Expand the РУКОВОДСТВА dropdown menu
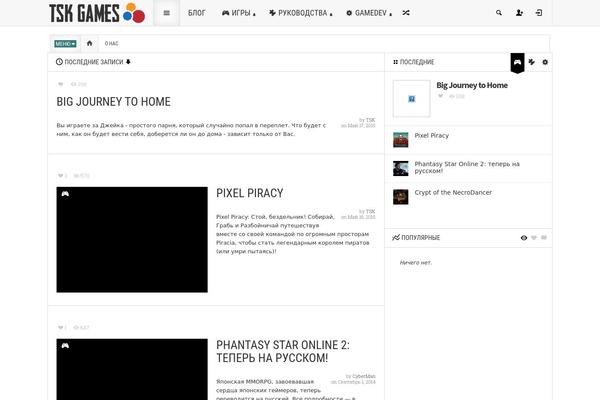600x400 pixels. 301,13
